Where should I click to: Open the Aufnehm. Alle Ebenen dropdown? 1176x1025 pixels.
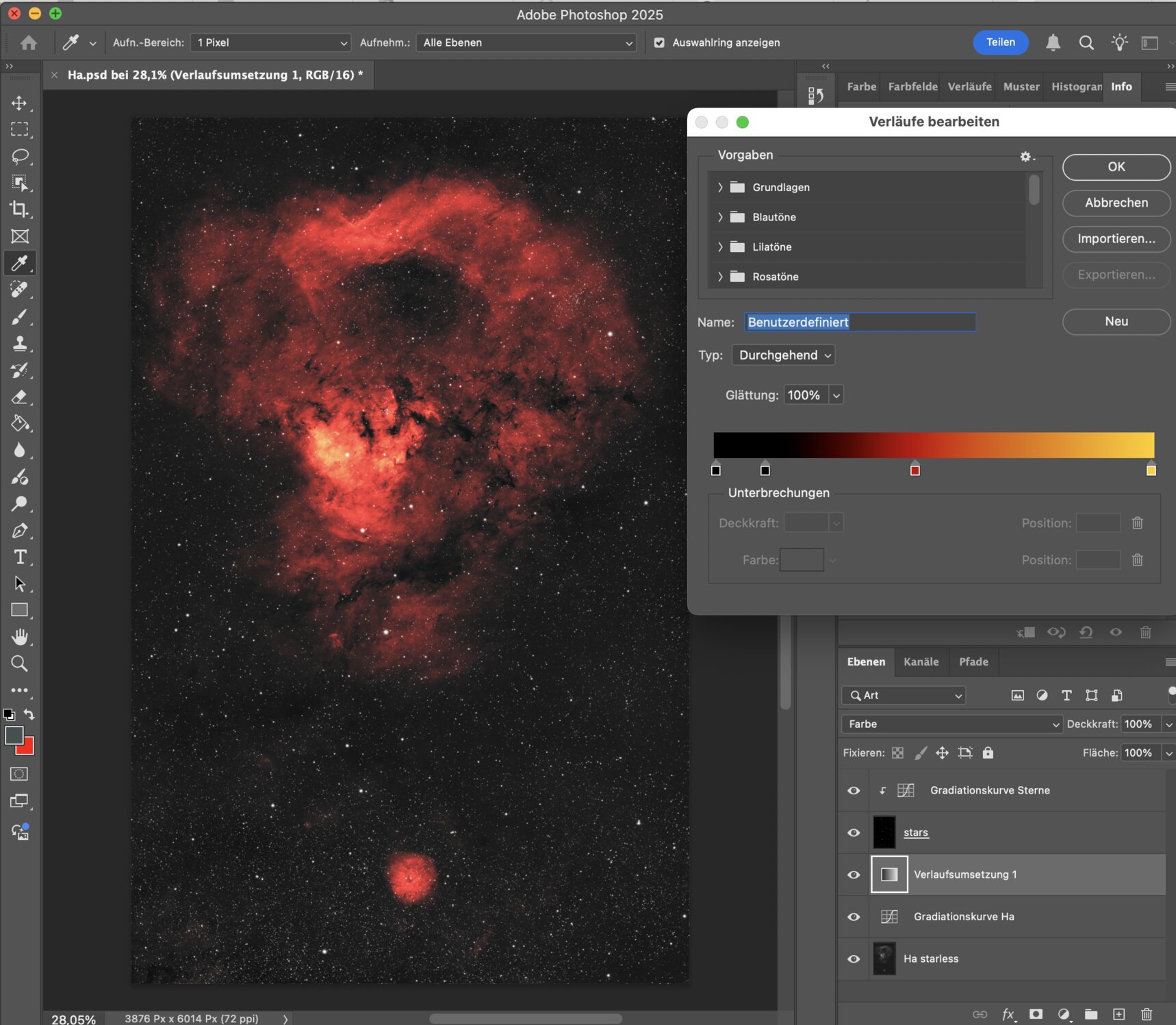coord(526,42)
